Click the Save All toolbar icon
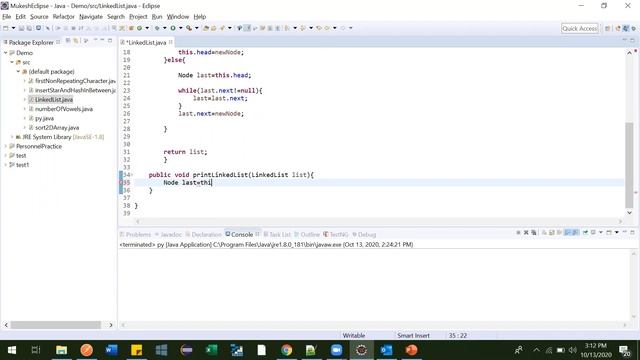Screen dimensions: 640x360 [x=29, y=28]
